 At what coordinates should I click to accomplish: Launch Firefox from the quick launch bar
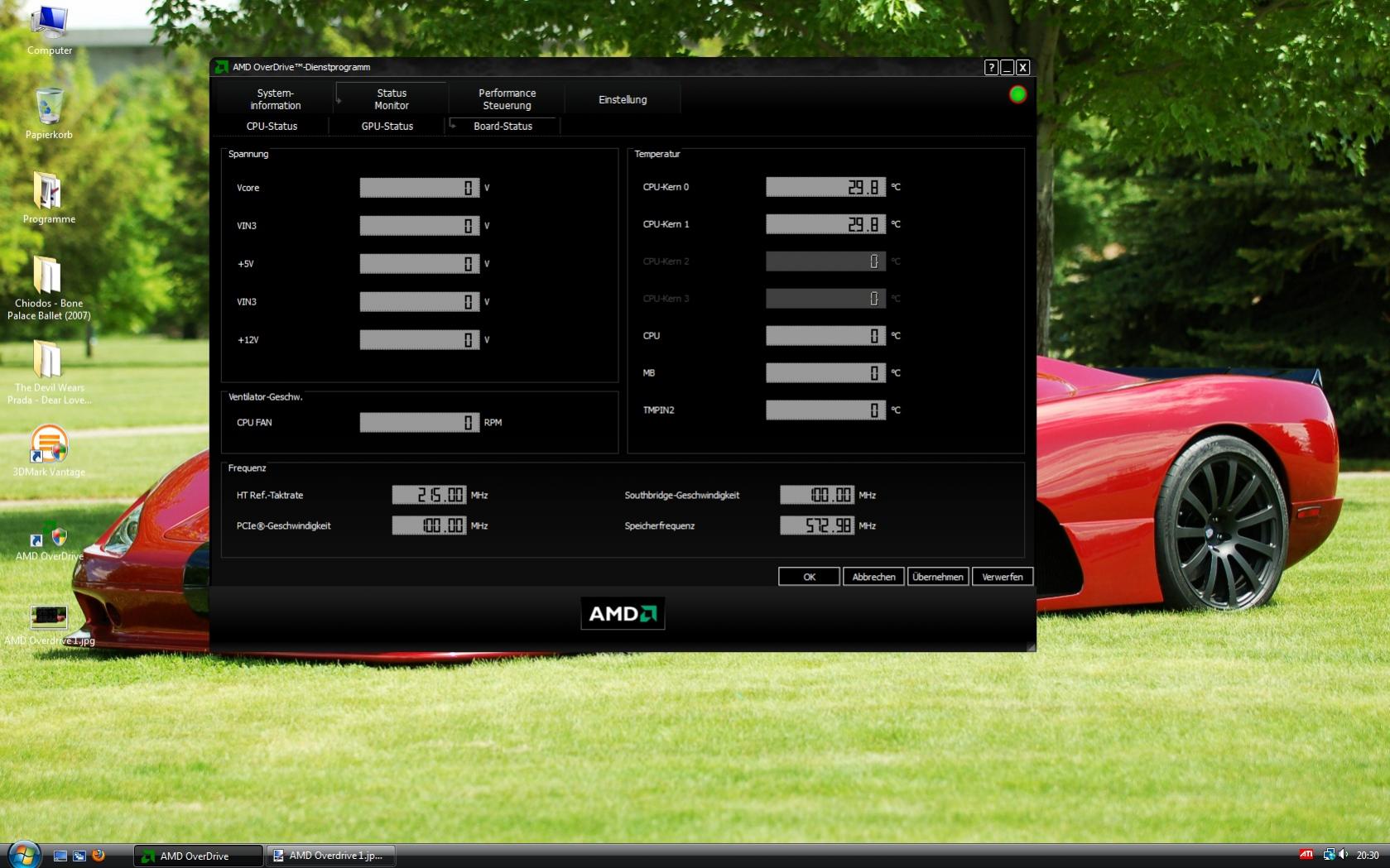click(x=99, y=855)
